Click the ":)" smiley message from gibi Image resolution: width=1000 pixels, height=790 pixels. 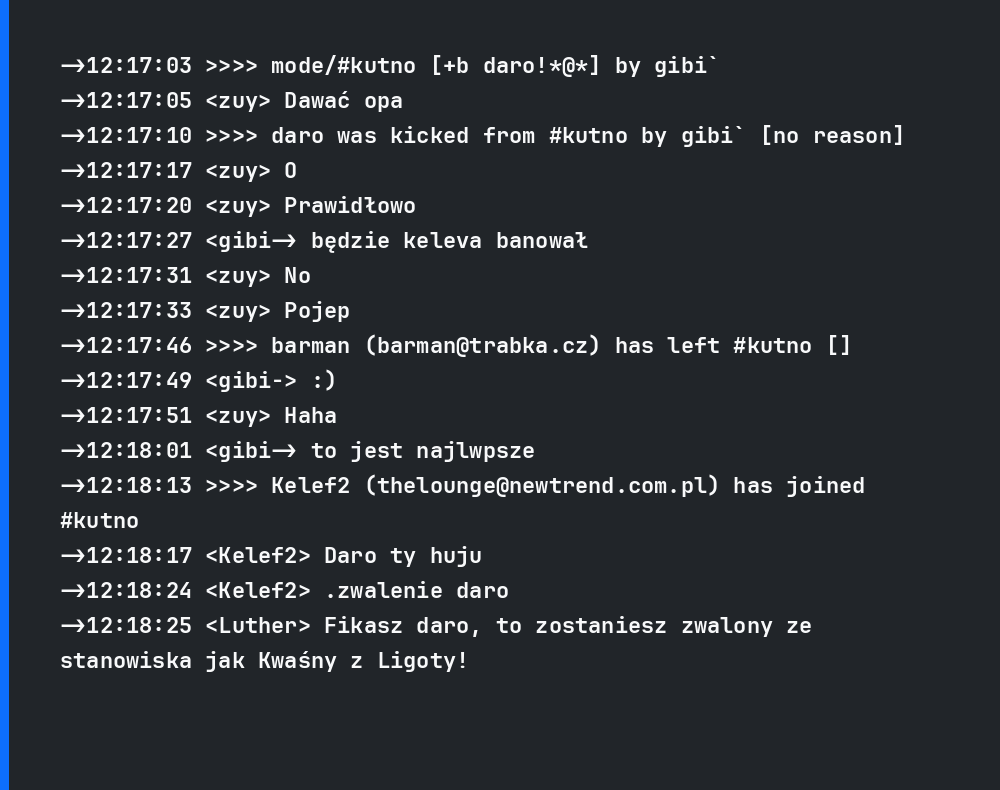point(323,381)
